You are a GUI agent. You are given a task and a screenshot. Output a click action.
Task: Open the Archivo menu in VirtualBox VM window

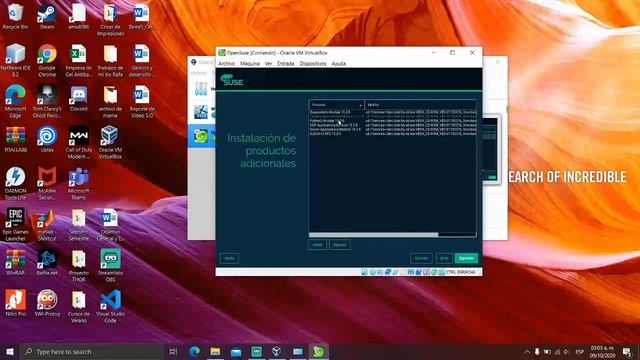pyautogui.click(x=227, y=64)
